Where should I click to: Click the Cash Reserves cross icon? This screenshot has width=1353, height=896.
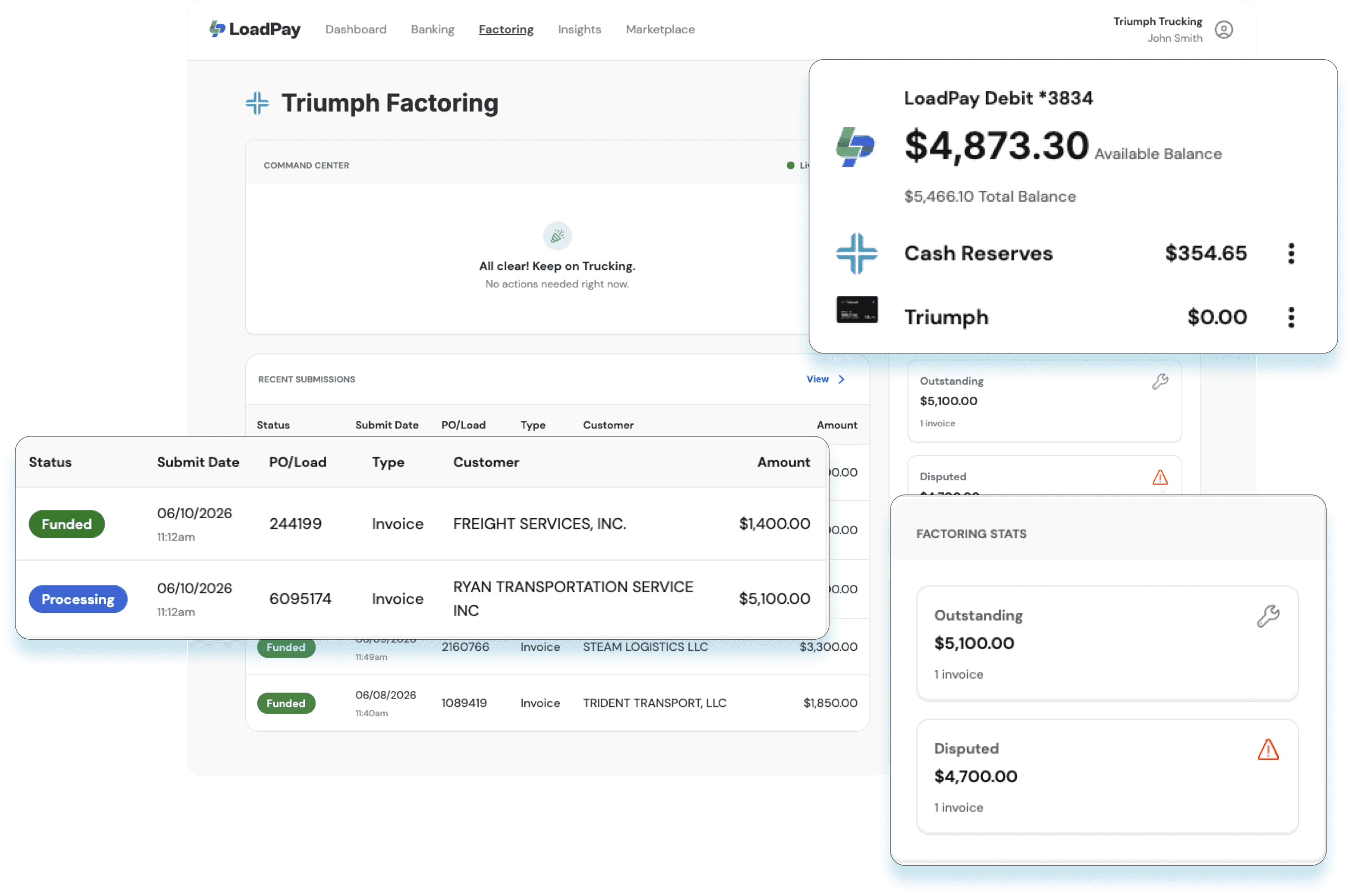click(x=856, y=253)
